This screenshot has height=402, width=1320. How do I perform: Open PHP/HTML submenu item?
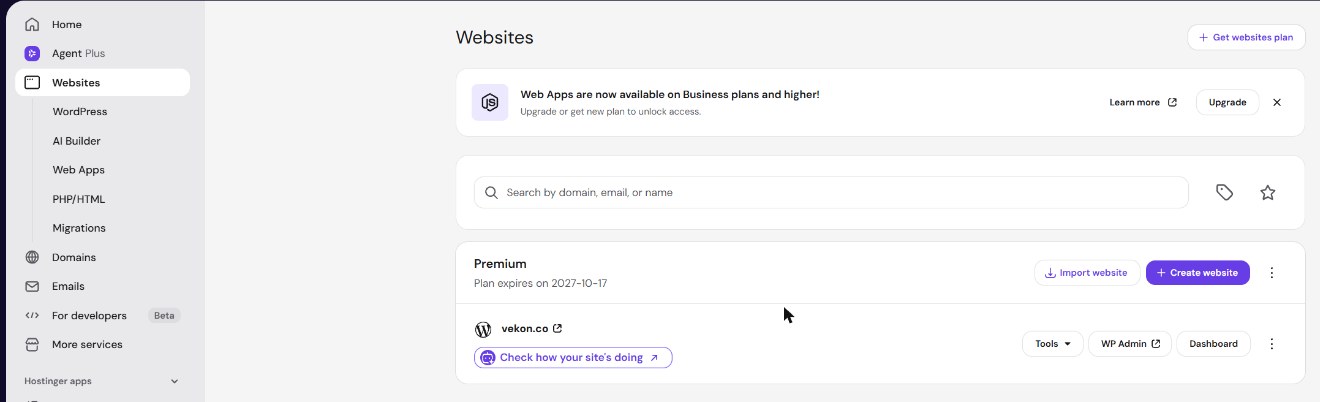pyautogui.click(x=78, y=199)
